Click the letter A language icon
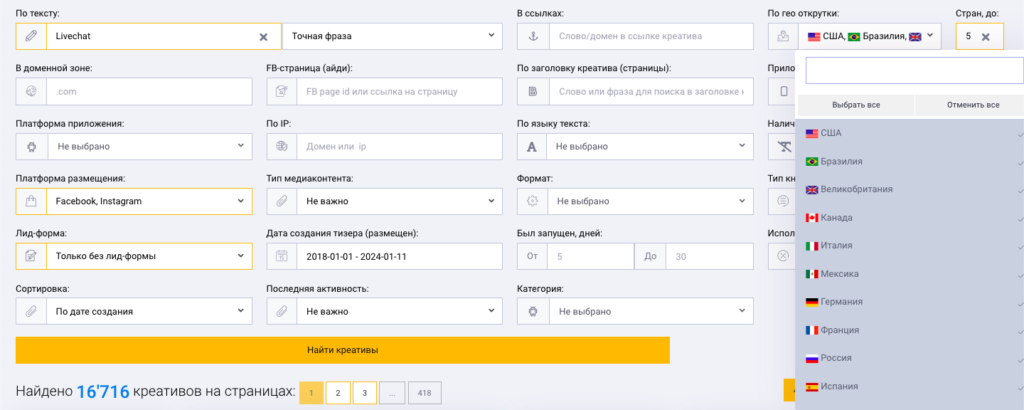1024x410 pixels. (x=532, y=147)
